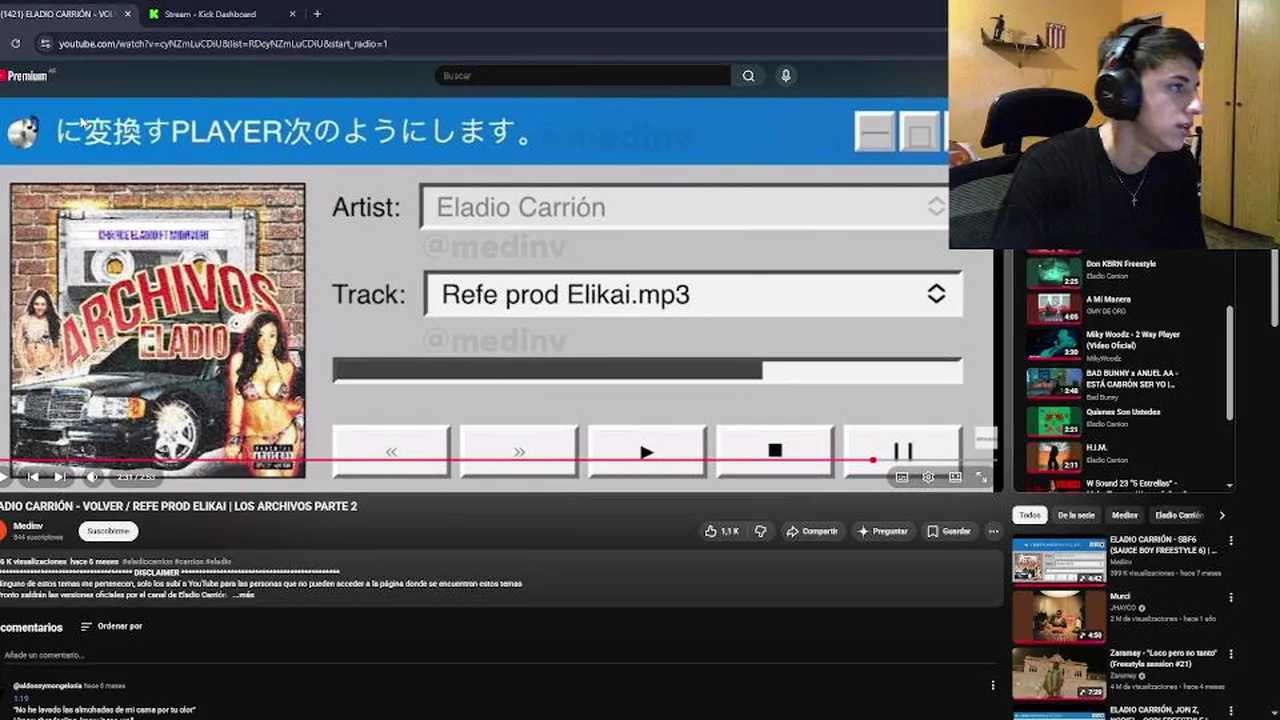Dislike the video with thumbs-down

coord(760,531)
